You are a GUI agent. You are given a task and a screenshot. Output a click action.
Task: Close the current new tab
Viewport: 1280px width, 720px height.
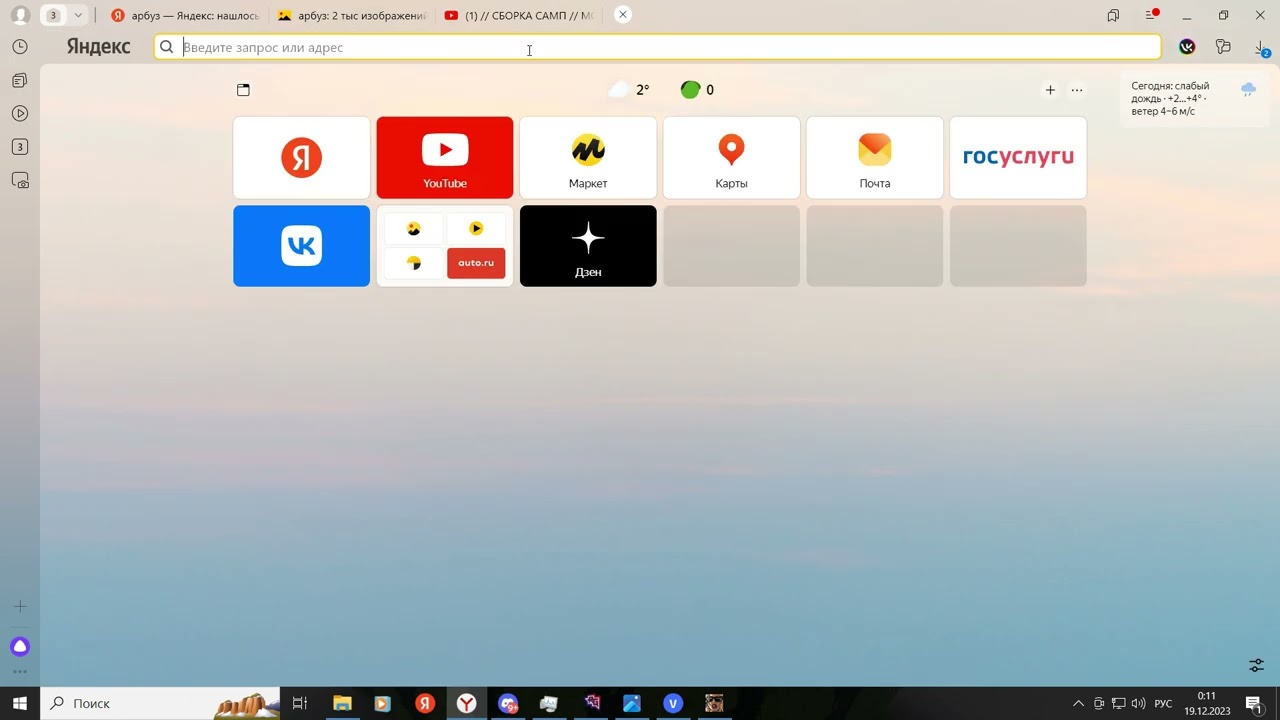(x=622, y=15)
